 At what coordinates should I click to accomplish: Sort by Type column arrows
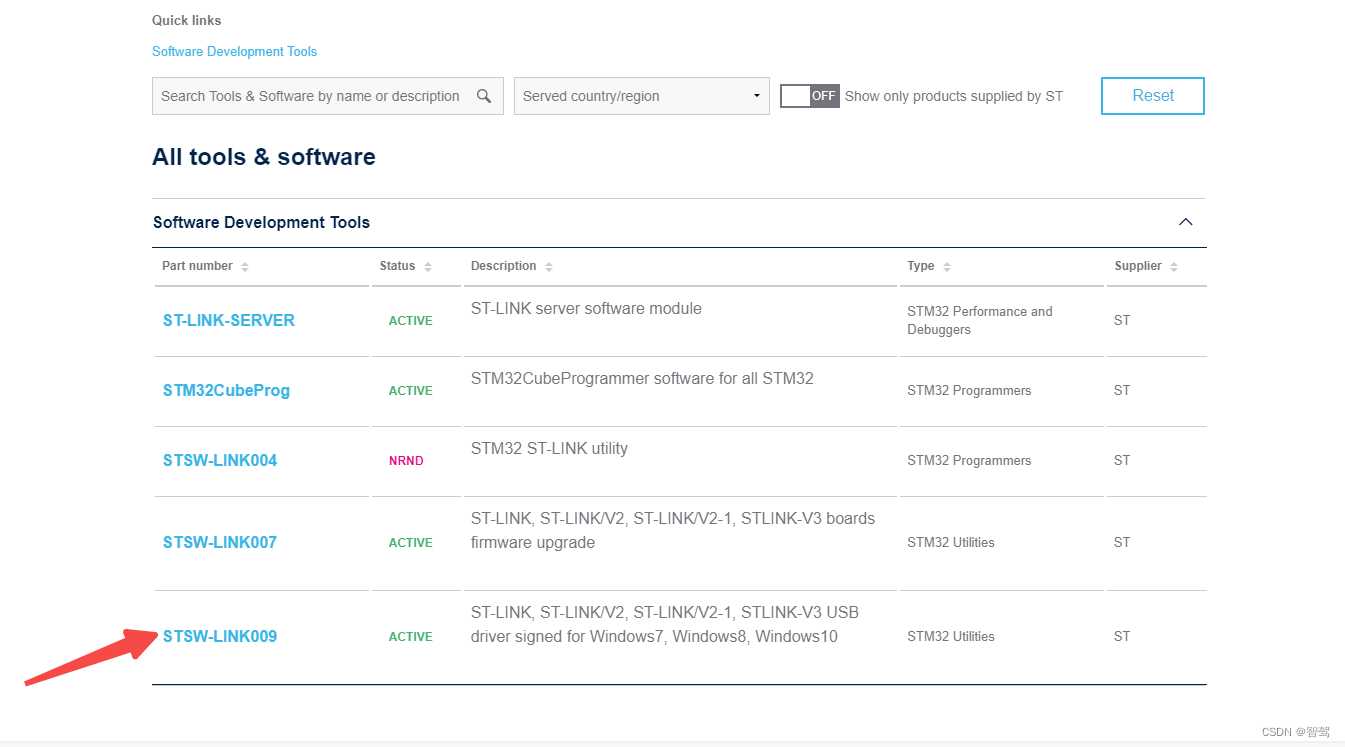pos(947,267)
